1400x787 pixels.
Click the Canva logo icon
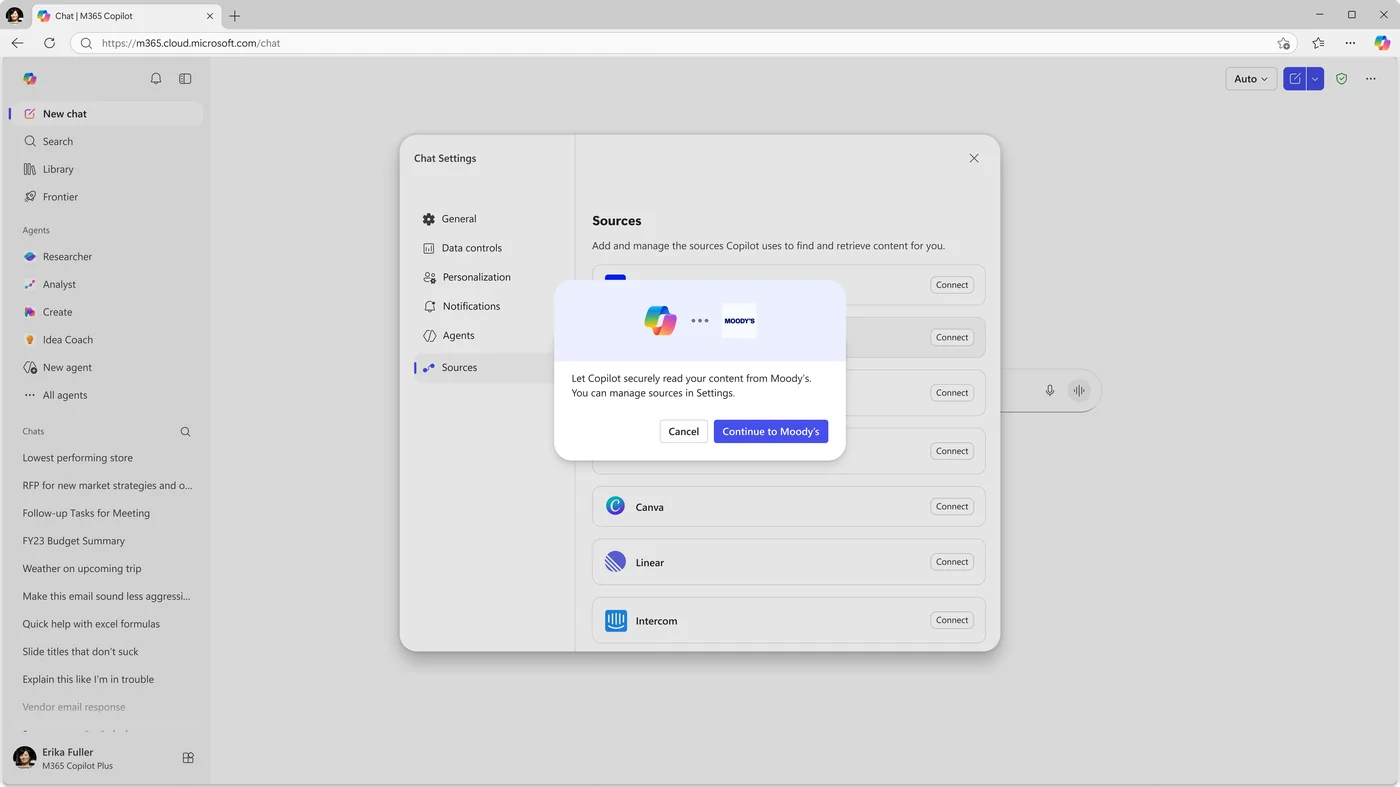[x=616, y=507]
